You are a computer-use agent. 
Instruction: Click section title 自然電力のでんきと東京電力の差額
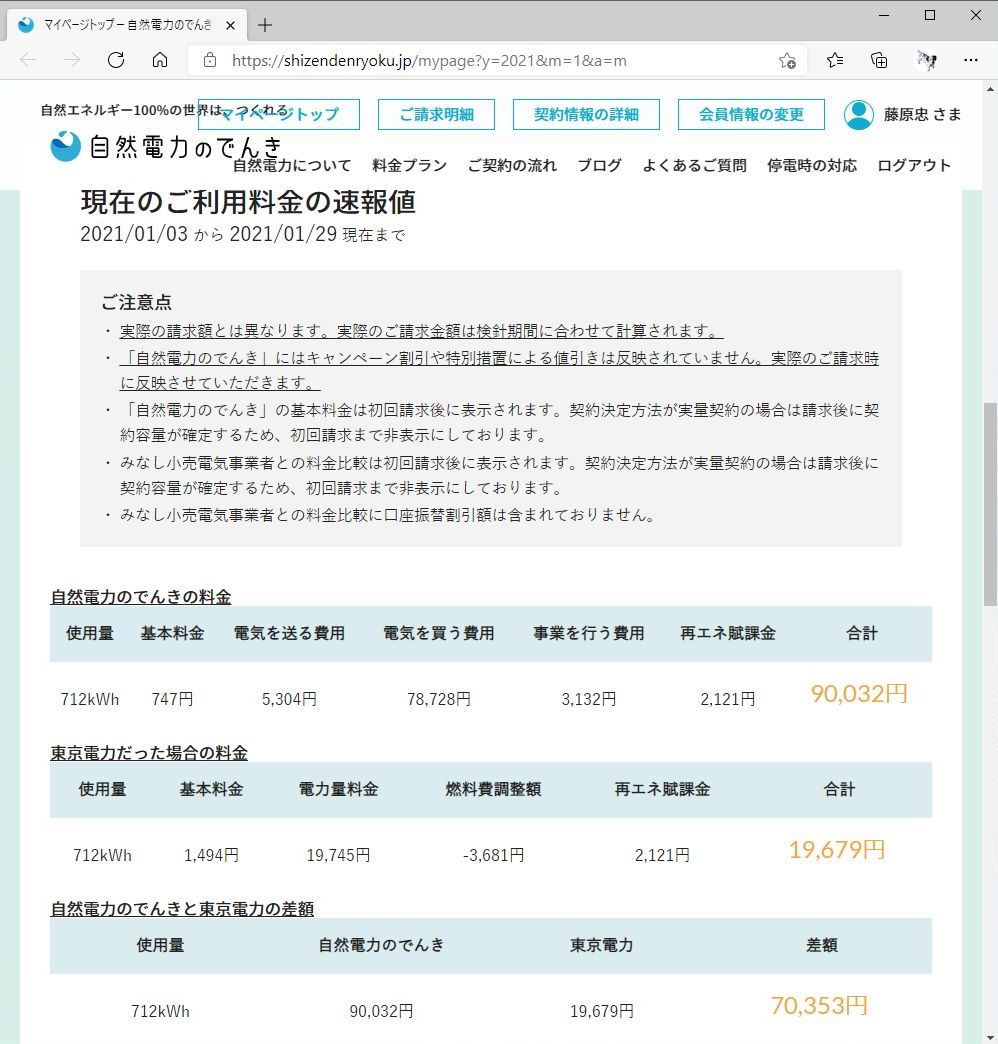pyautogui.click(x=182, y=909)
